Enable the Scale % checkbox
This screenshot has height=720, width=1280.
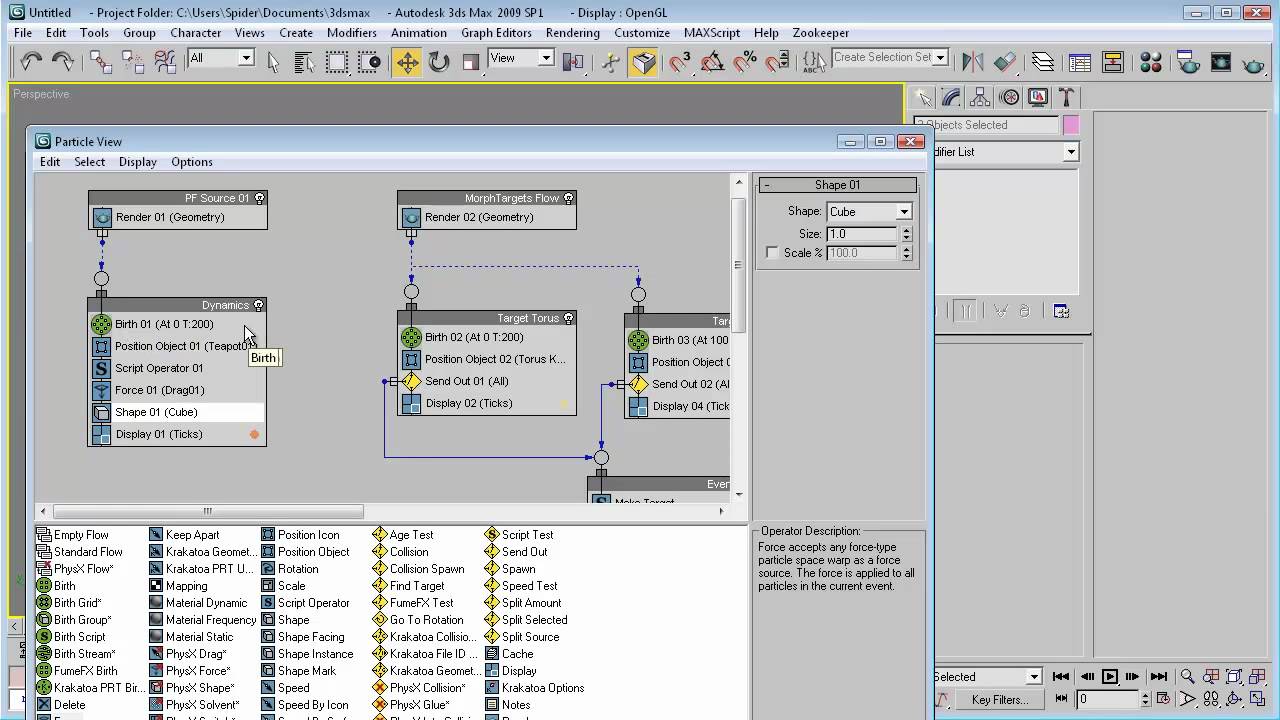point(772,253)
